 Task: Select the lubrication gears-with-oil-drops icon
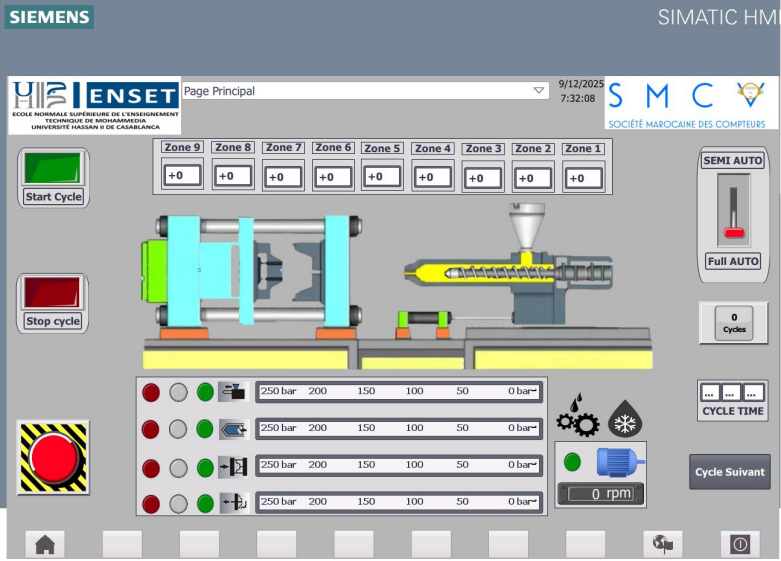[578, 417]
